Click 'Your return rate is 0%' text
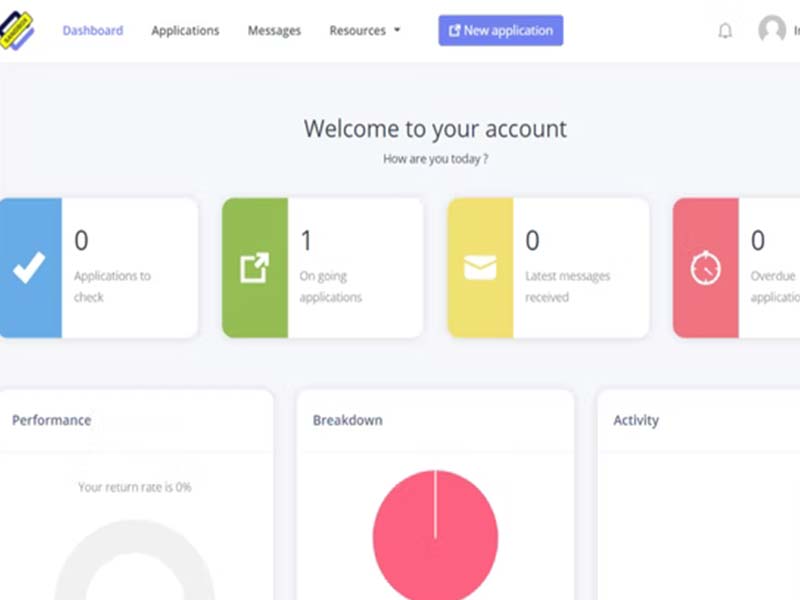800x600 pixels. [135, 487]
